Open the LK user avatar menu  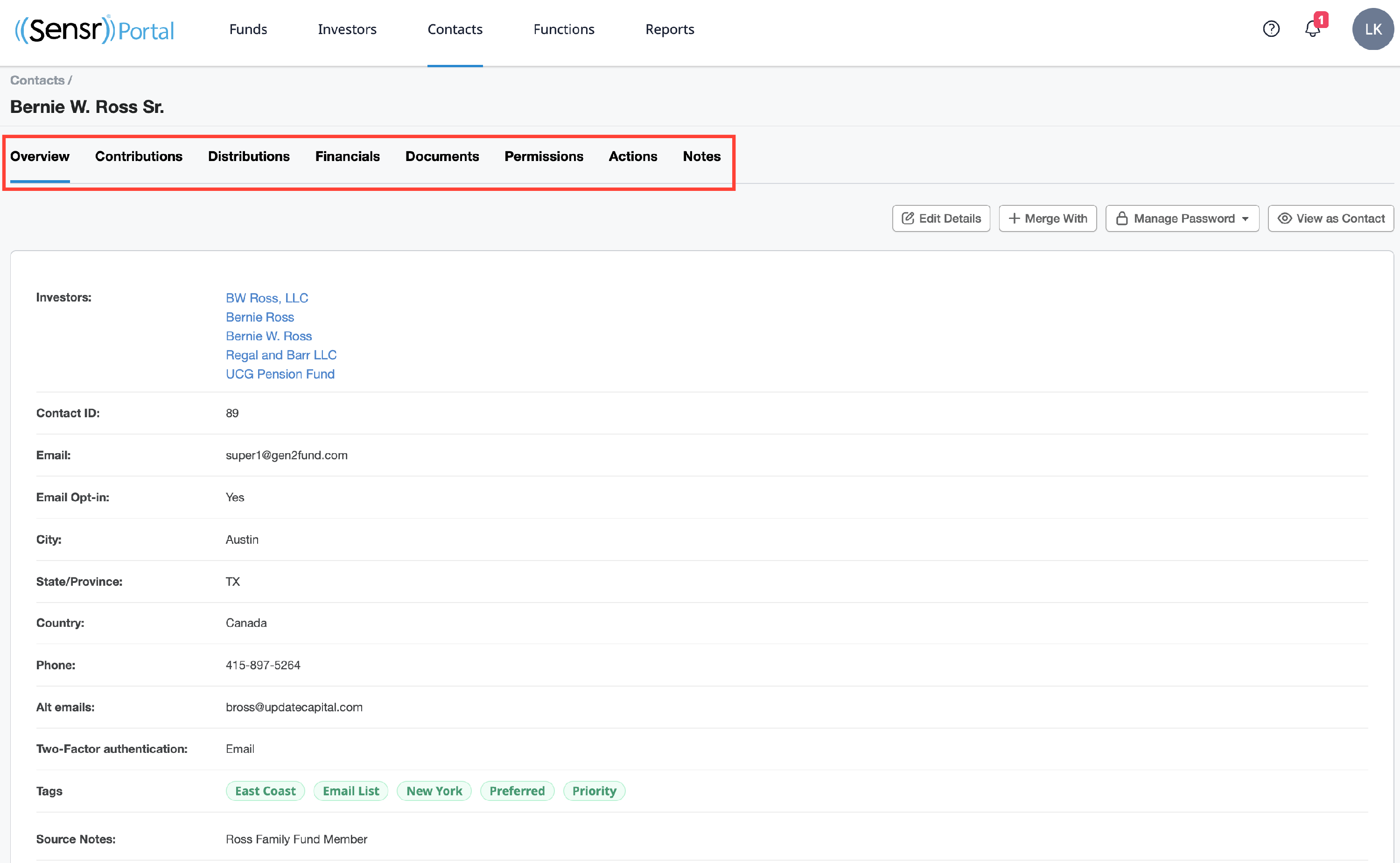1373,29
